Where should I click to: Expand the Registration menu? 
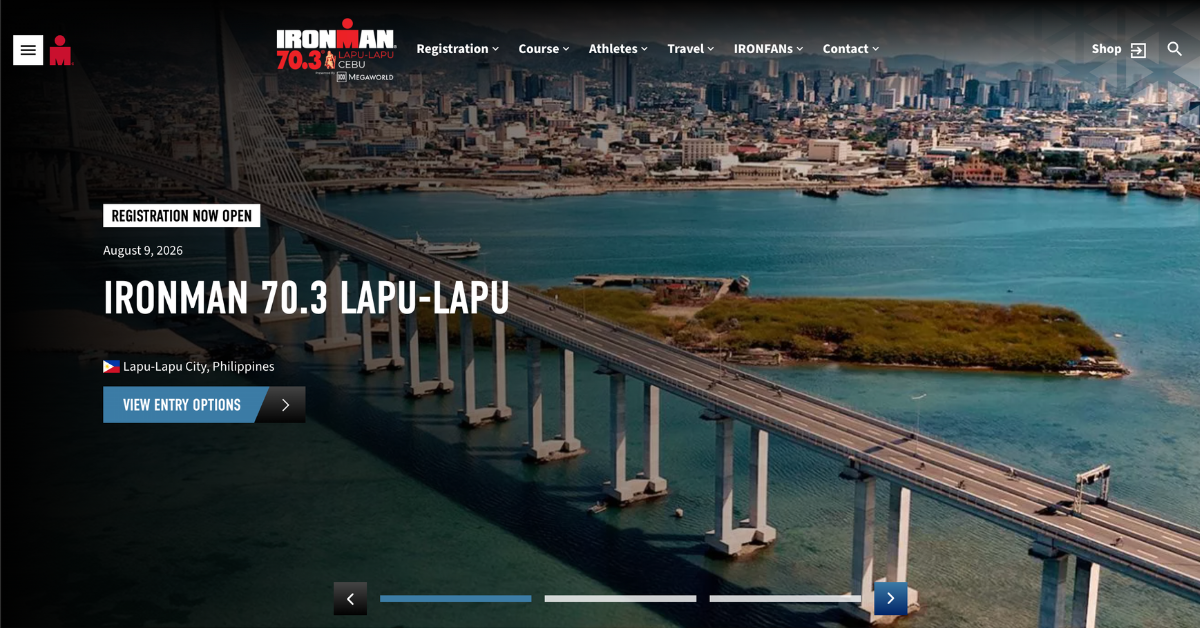[x=457, y=49]
